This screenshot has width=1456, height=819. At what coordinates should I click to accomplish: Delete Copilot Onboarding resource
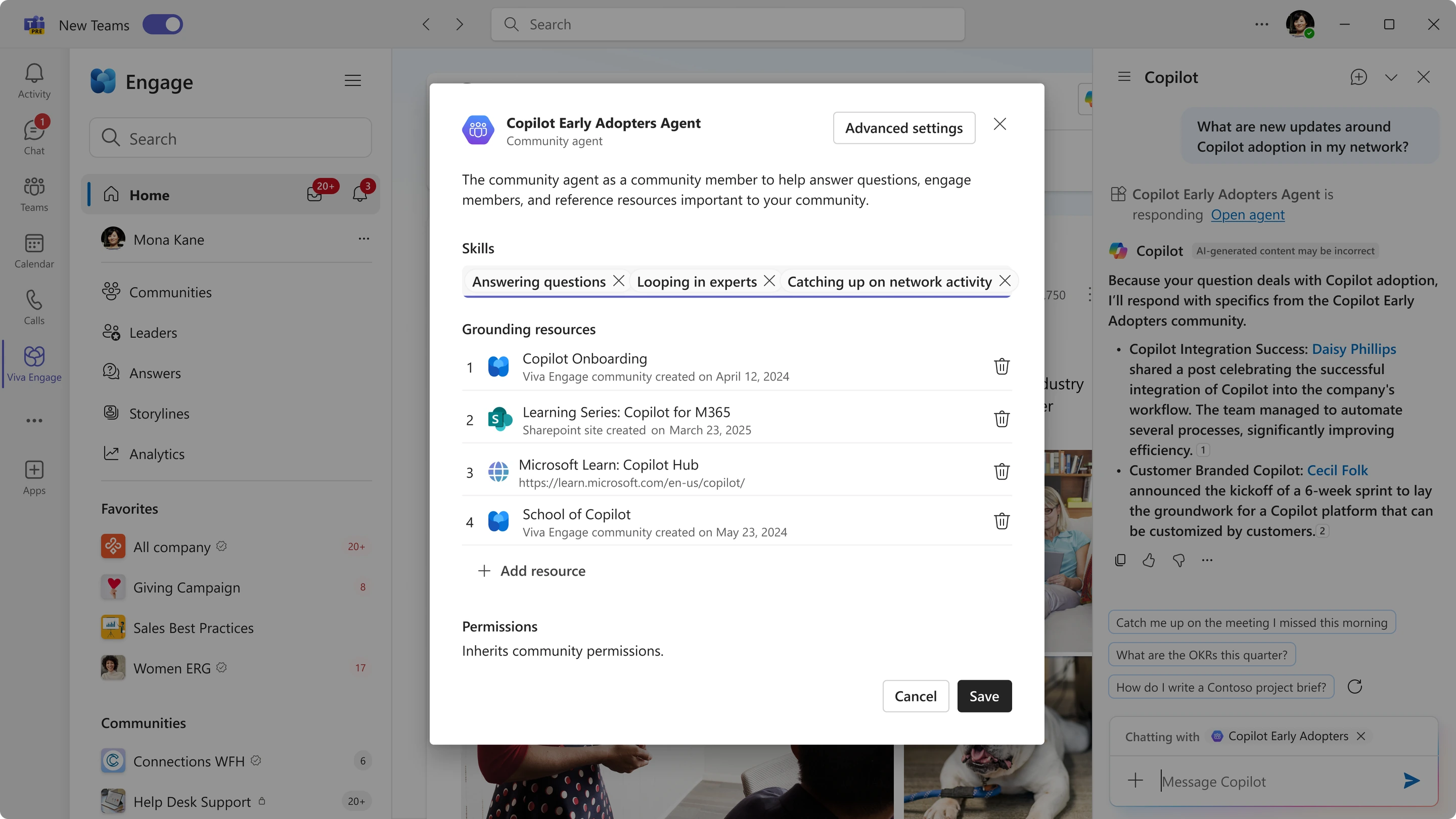tap(1002, 366)
